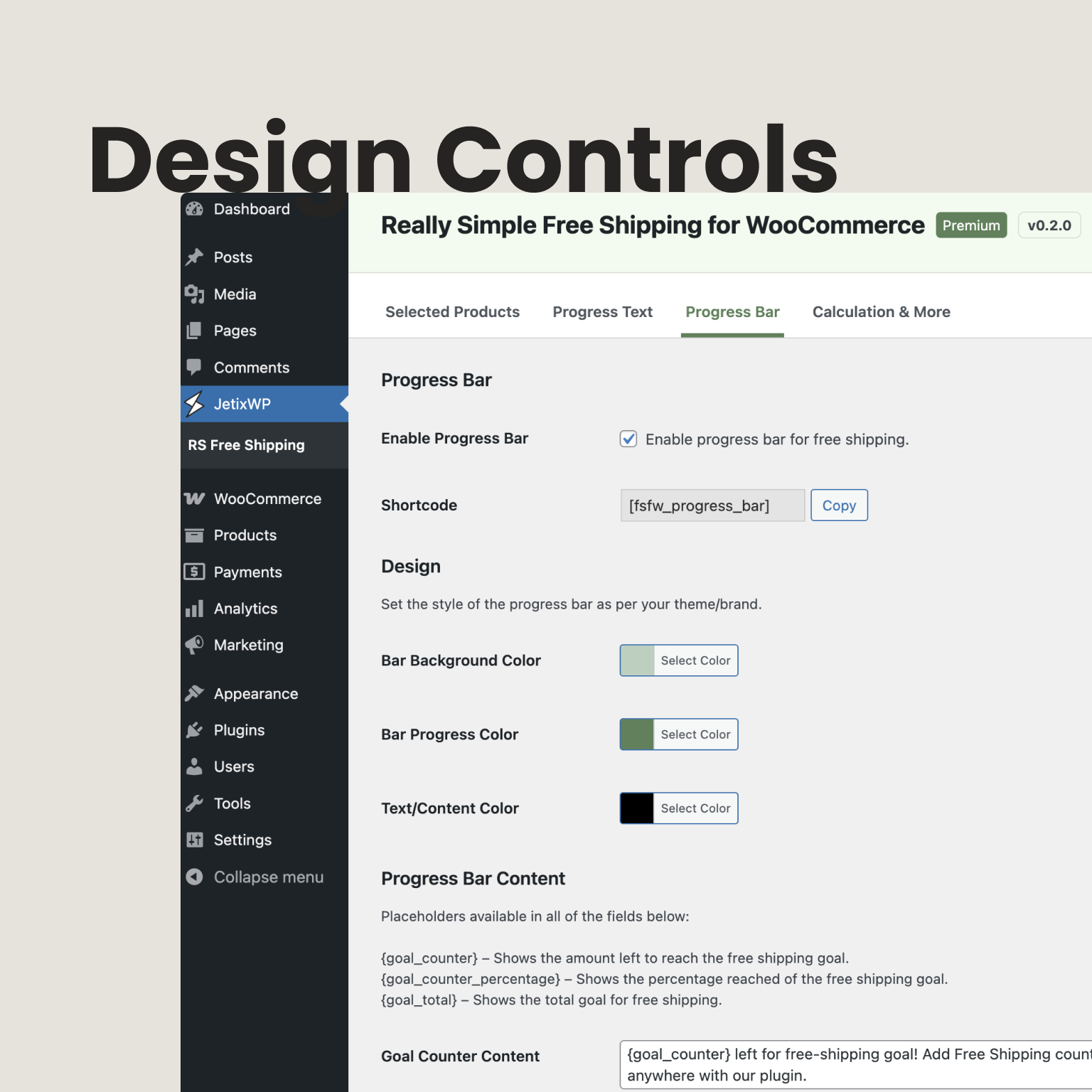Open Appearance menu label
Viewport: 1092px width, 1092px height.
256,694
